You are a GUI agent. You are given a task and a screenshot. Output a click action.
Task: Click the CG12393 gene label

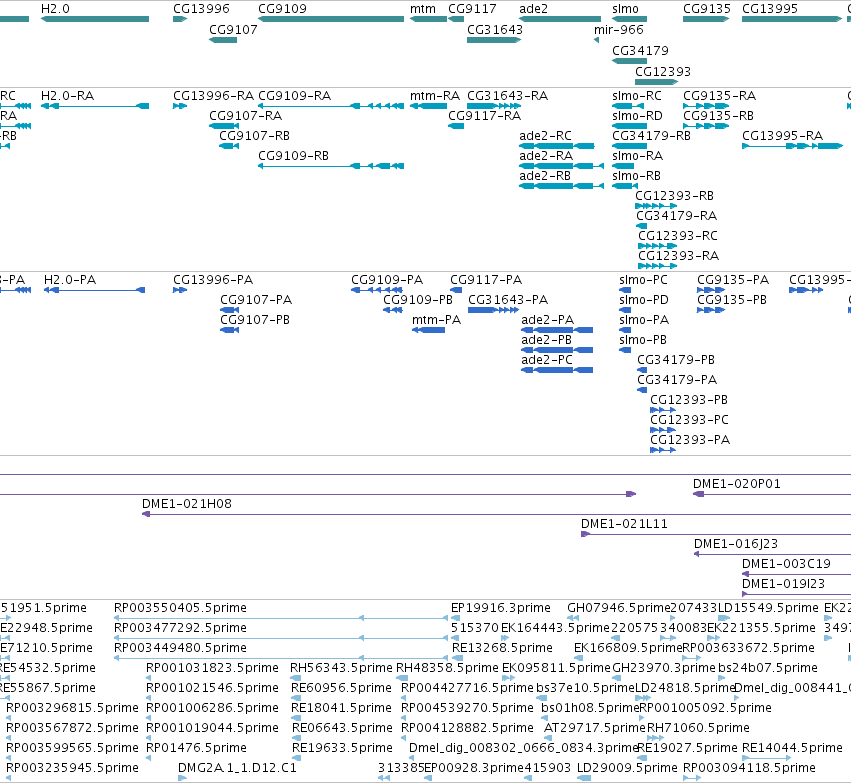click(x=663, y=72)
